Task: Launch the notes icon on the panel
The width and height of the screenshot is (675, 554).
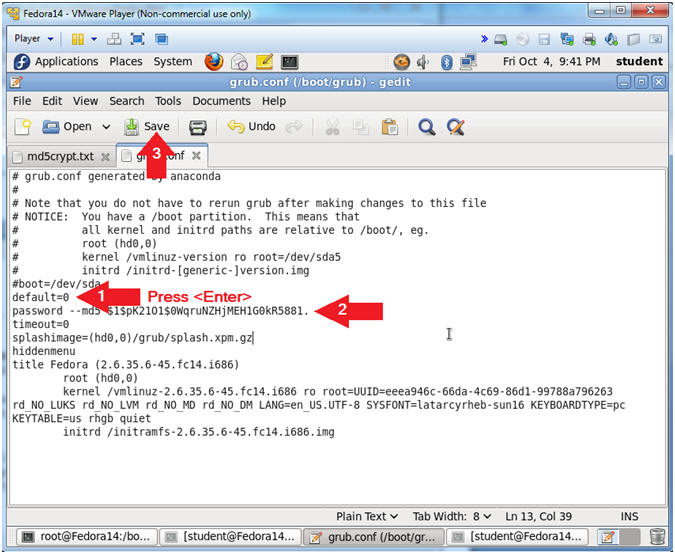Action: click(264, 62)
